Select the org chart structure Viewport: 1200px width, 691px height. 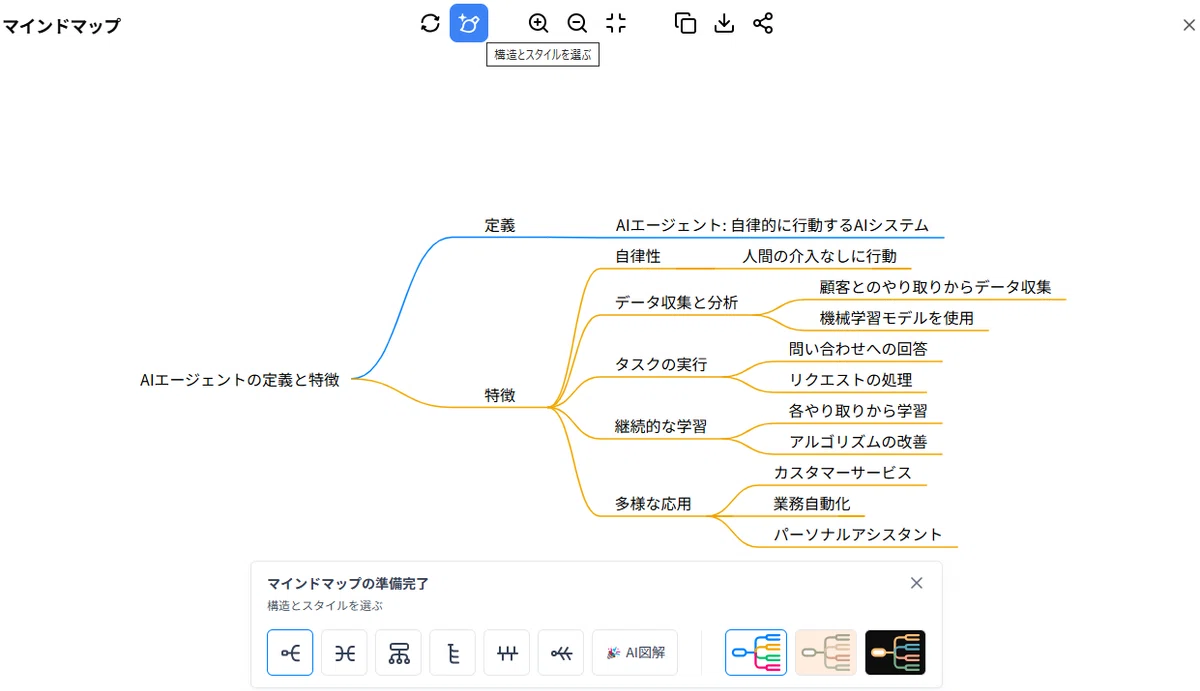(x=398, y=653)
